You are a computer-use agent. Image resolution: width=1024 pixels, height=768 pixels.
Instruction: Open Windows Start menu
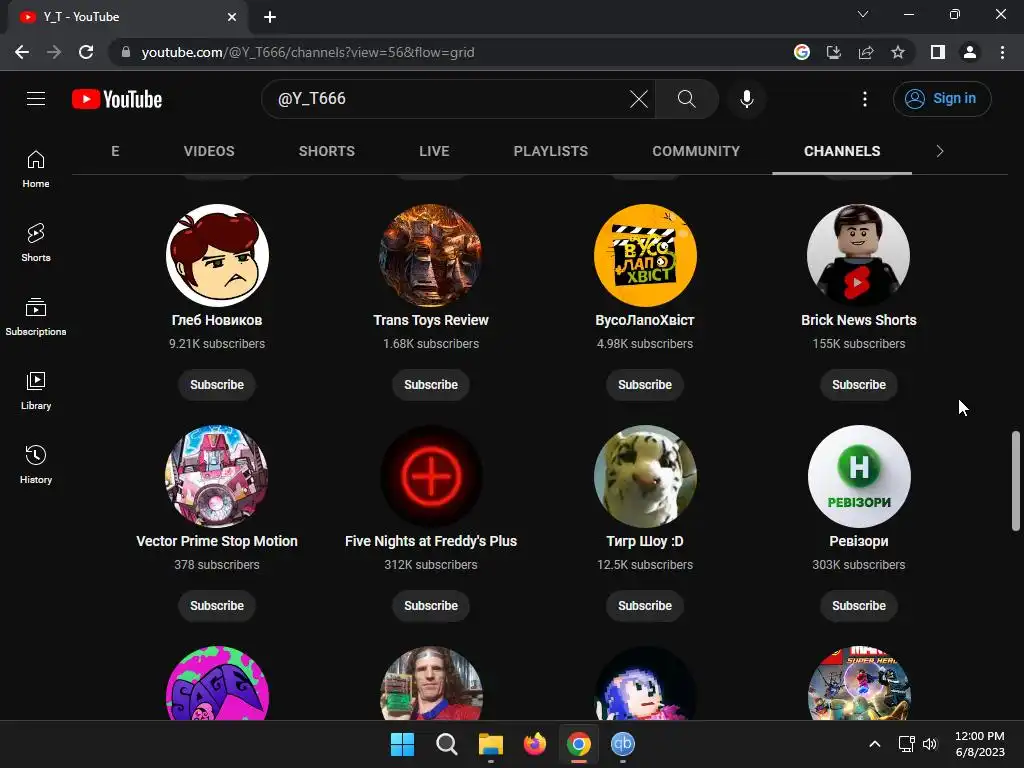(x=402, y=744)
